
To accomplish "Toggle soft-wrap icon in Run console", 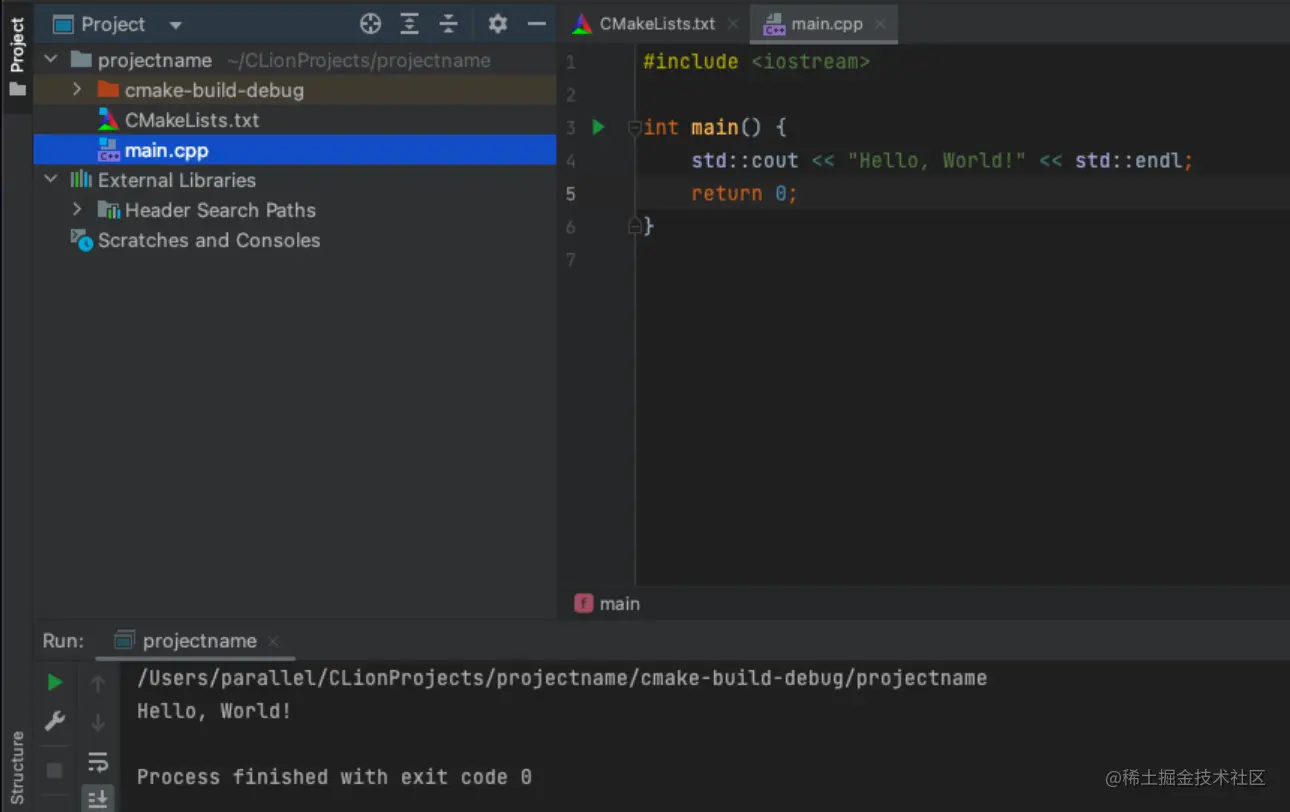I will [98, 762].
